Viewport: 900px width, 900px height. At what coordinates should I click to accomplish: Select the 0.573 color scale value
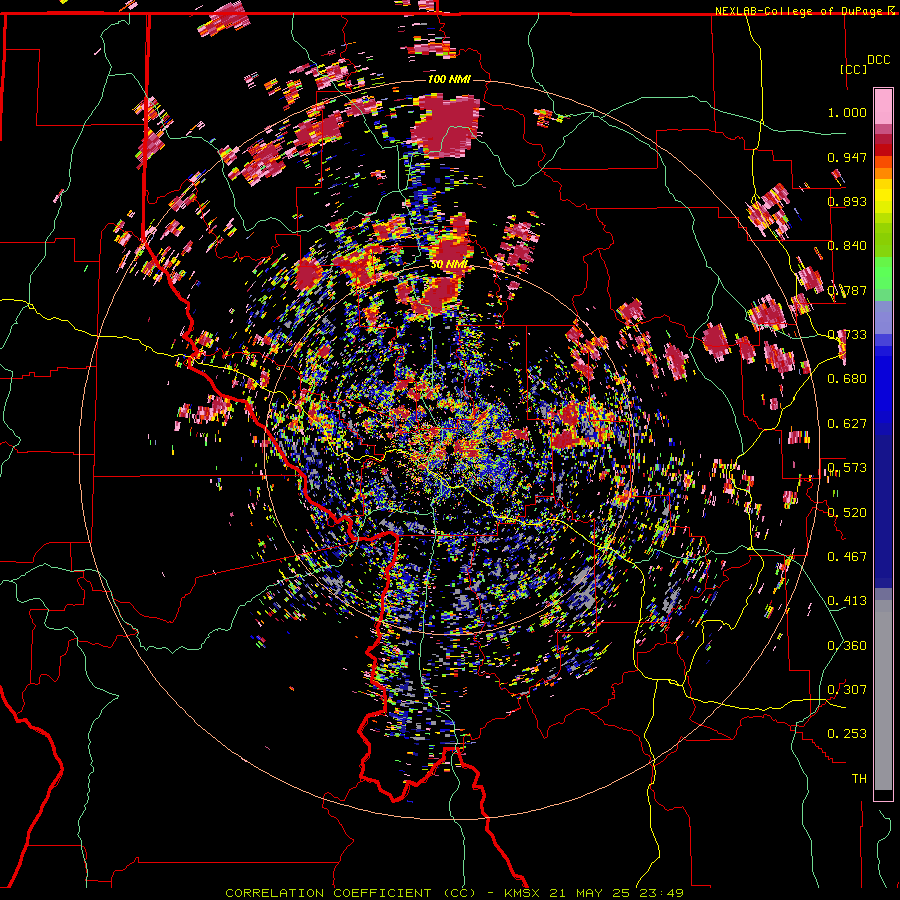847,468
